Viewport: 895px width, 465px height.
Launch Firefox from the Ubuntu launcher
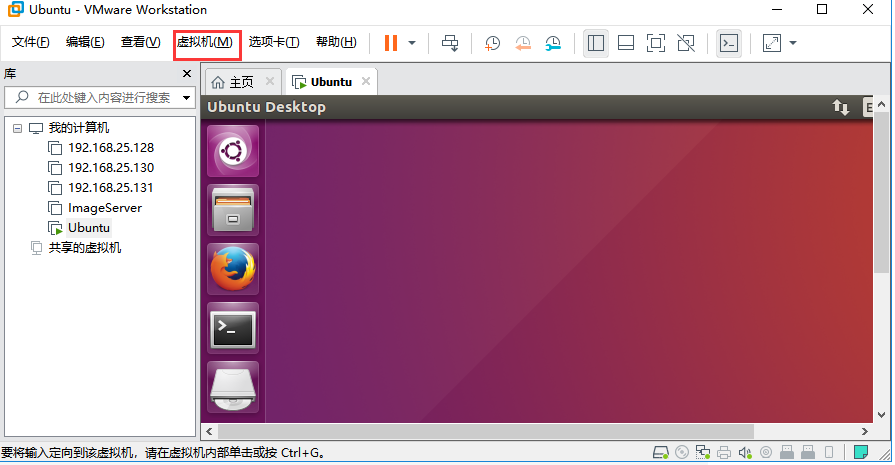233,269
